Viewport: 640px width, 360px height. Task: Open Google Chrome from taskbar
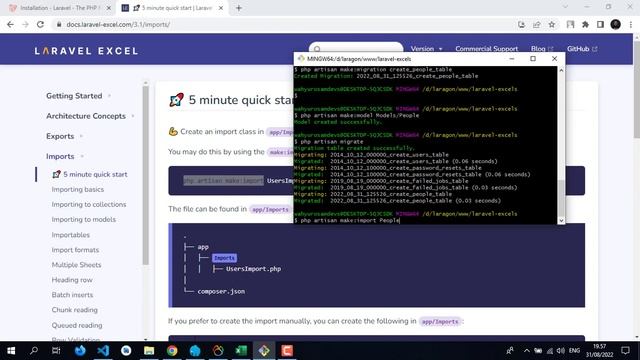click(x=172, y=351)
